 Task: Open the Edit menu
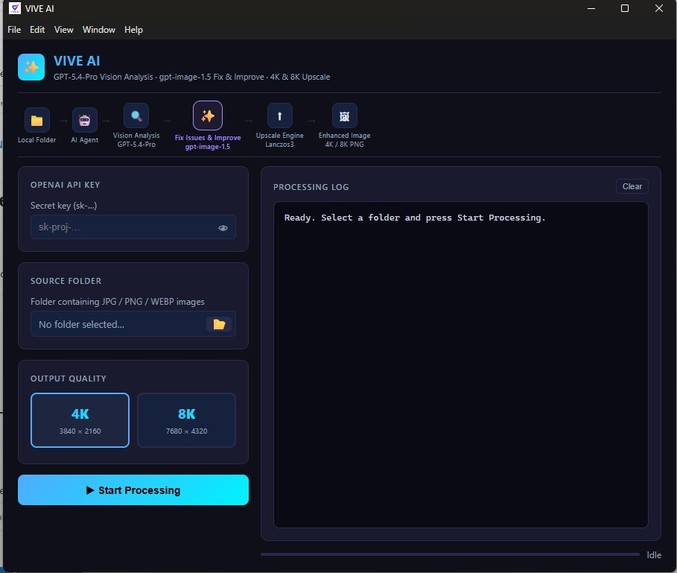(37, 30)
